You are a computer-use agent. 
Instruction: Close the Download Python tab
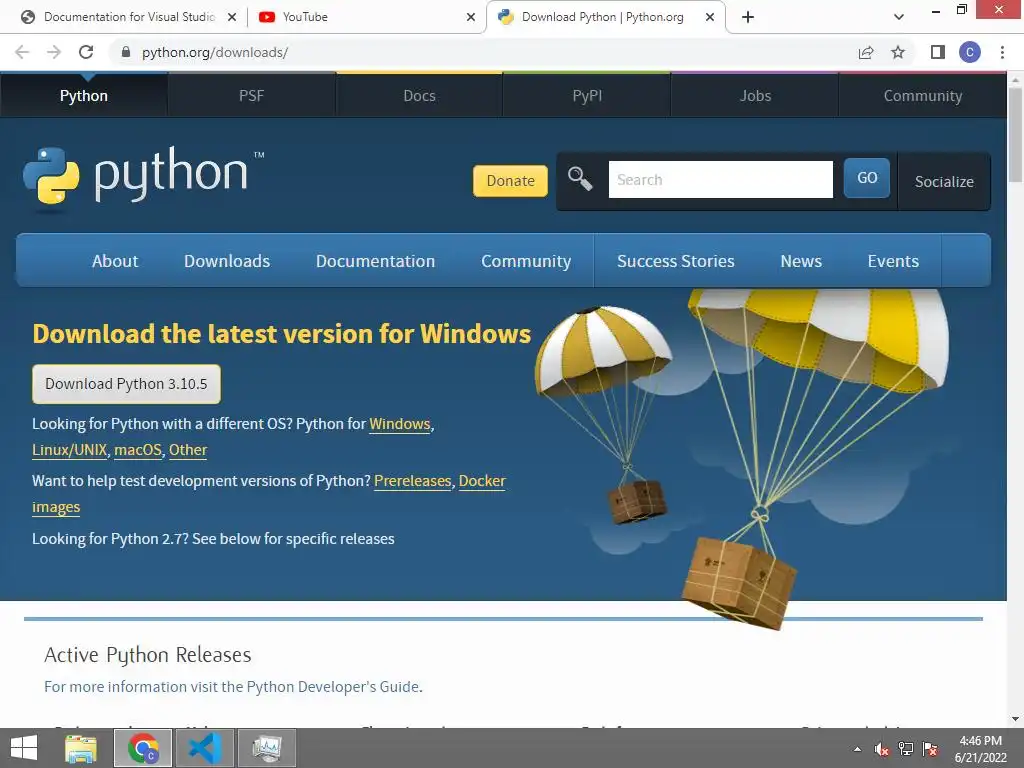tap(710, 17)
